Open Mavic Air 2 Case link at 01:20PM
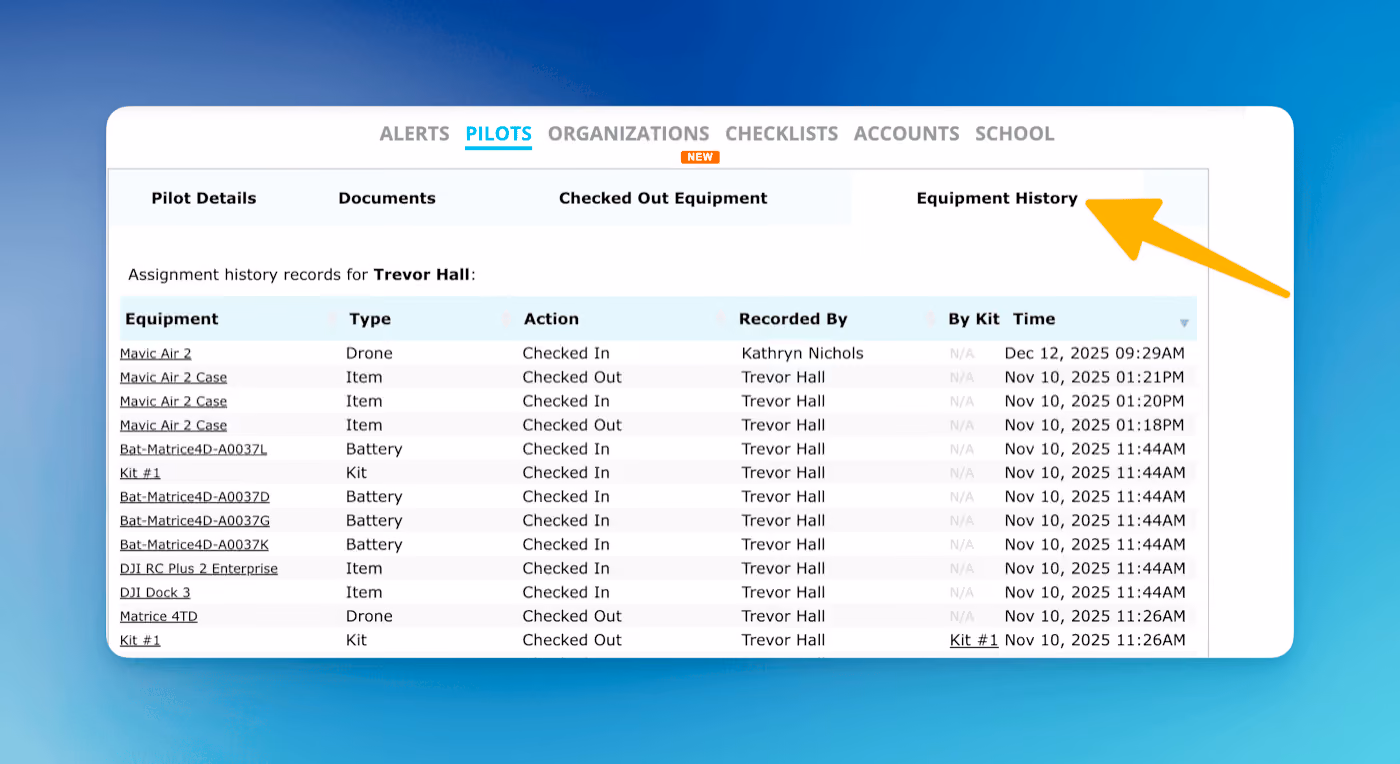 click(173, 401)
